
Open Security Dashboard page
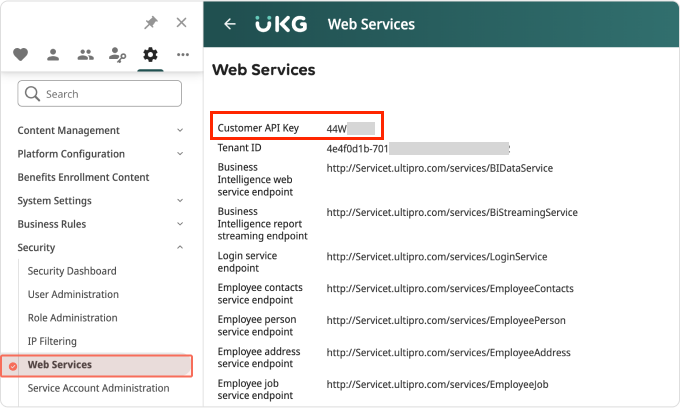[x=72, y=271]
